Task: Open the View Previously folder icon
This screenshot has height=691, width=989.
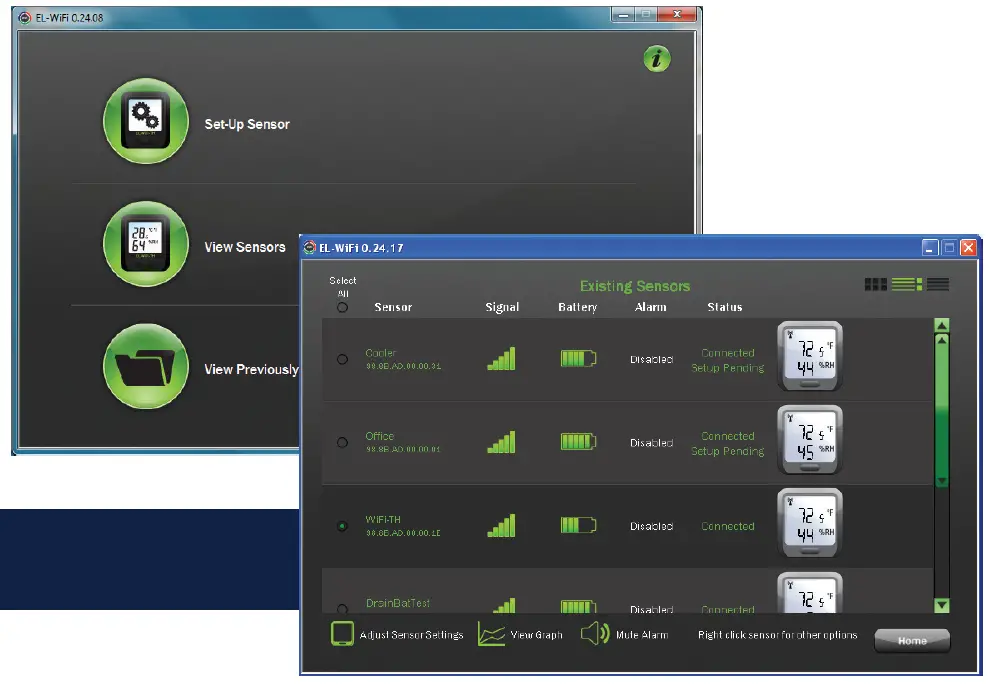Action: tap(146, 366)
